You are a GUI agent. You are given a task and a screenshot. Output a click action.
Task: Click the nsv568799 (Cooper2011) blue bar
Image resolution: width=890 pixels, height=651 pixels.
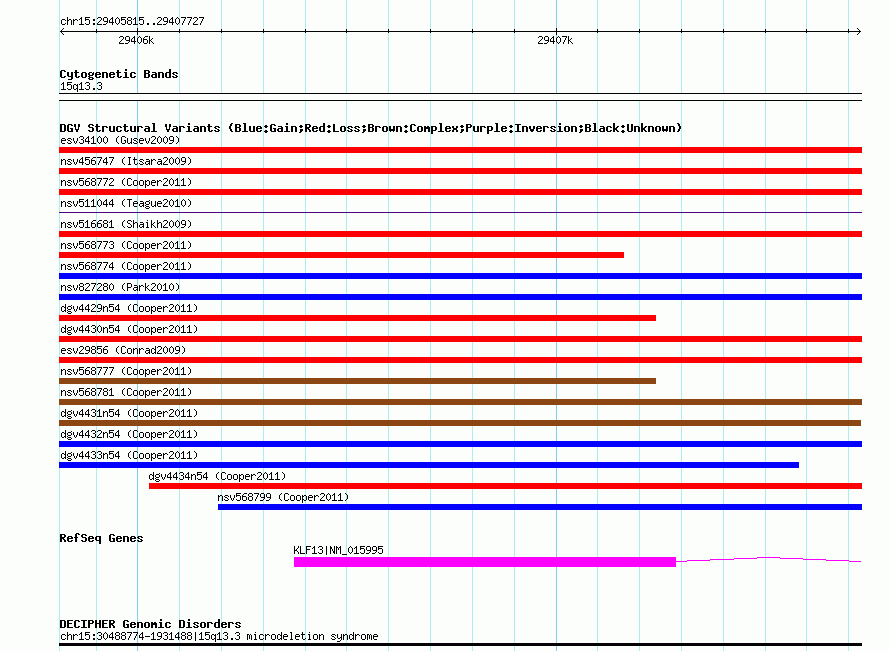click(x=540, y=507)
